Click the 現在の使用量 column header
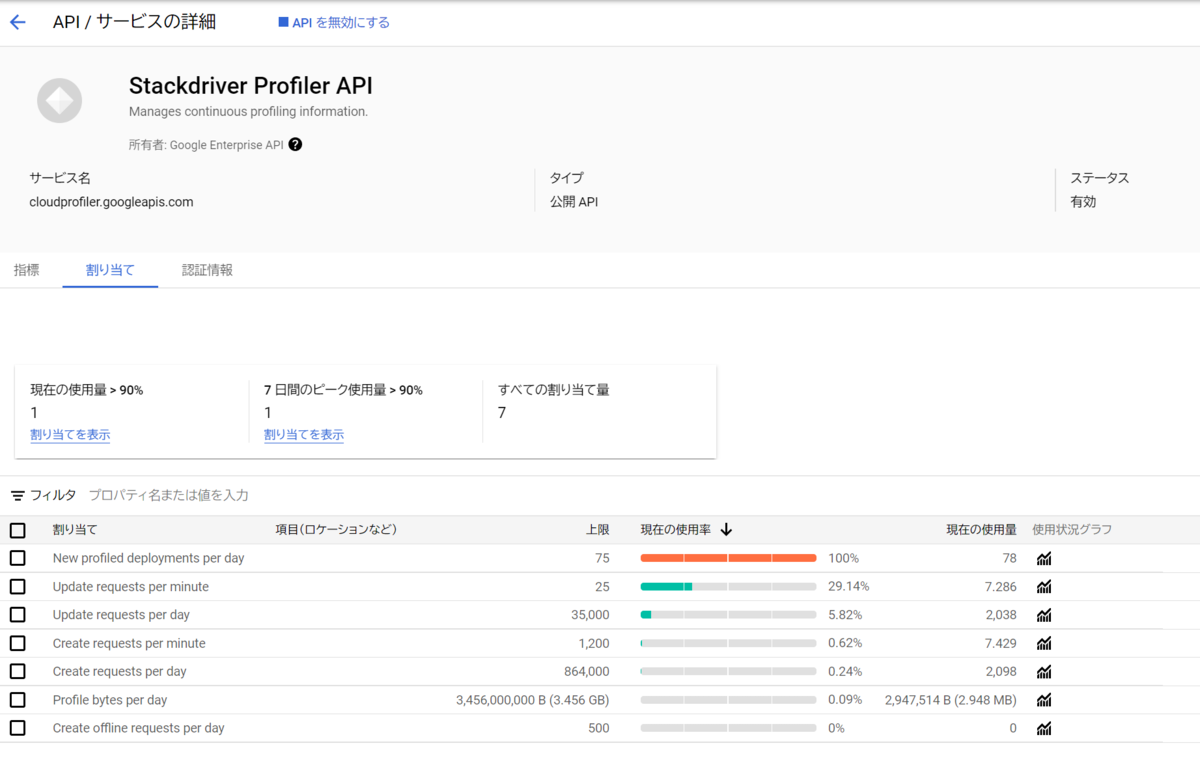This screenshot has height=765, width=1200. (982, 530)
